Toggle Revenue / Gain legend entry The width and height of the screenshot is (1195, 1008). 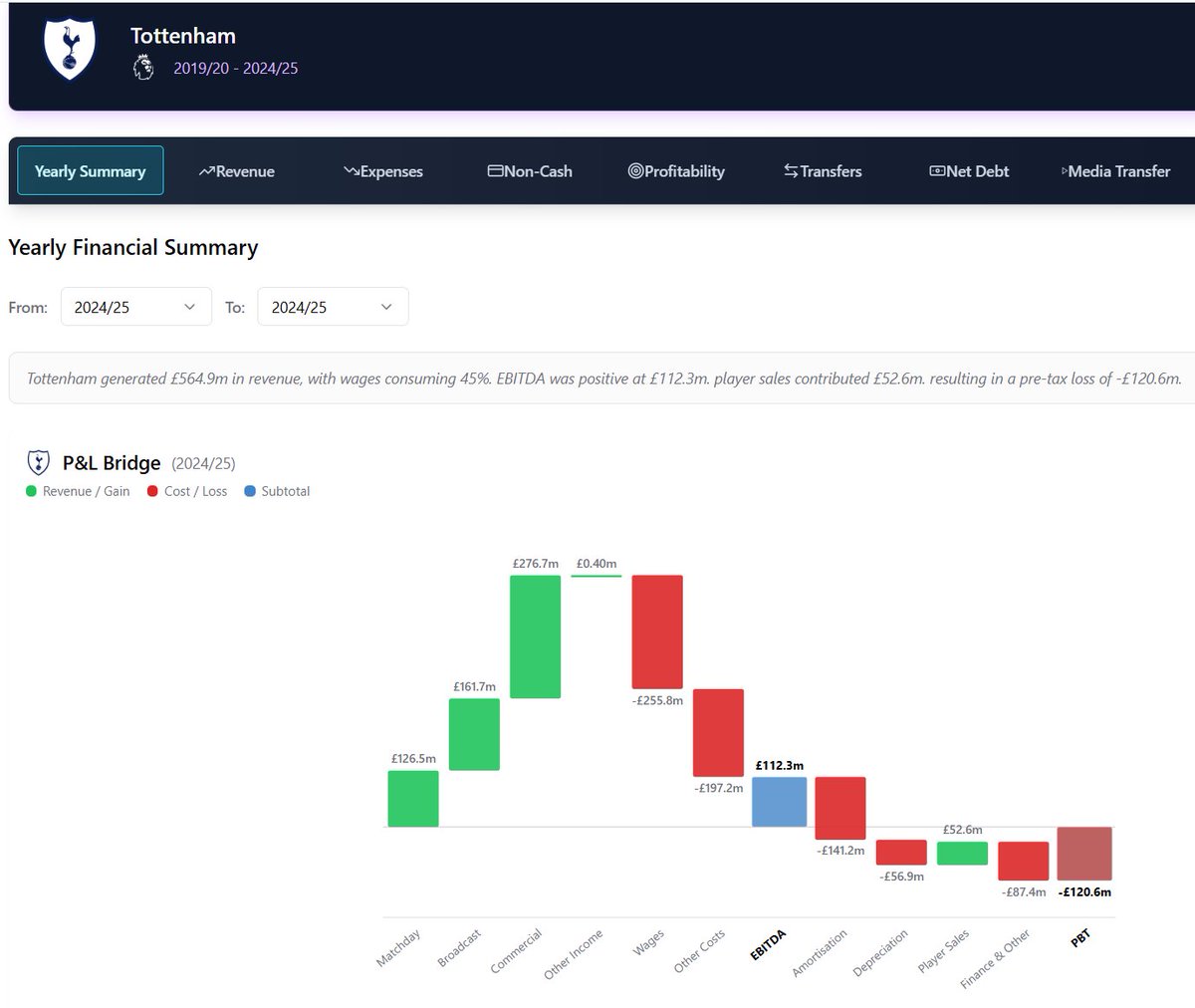click(78, 491)
